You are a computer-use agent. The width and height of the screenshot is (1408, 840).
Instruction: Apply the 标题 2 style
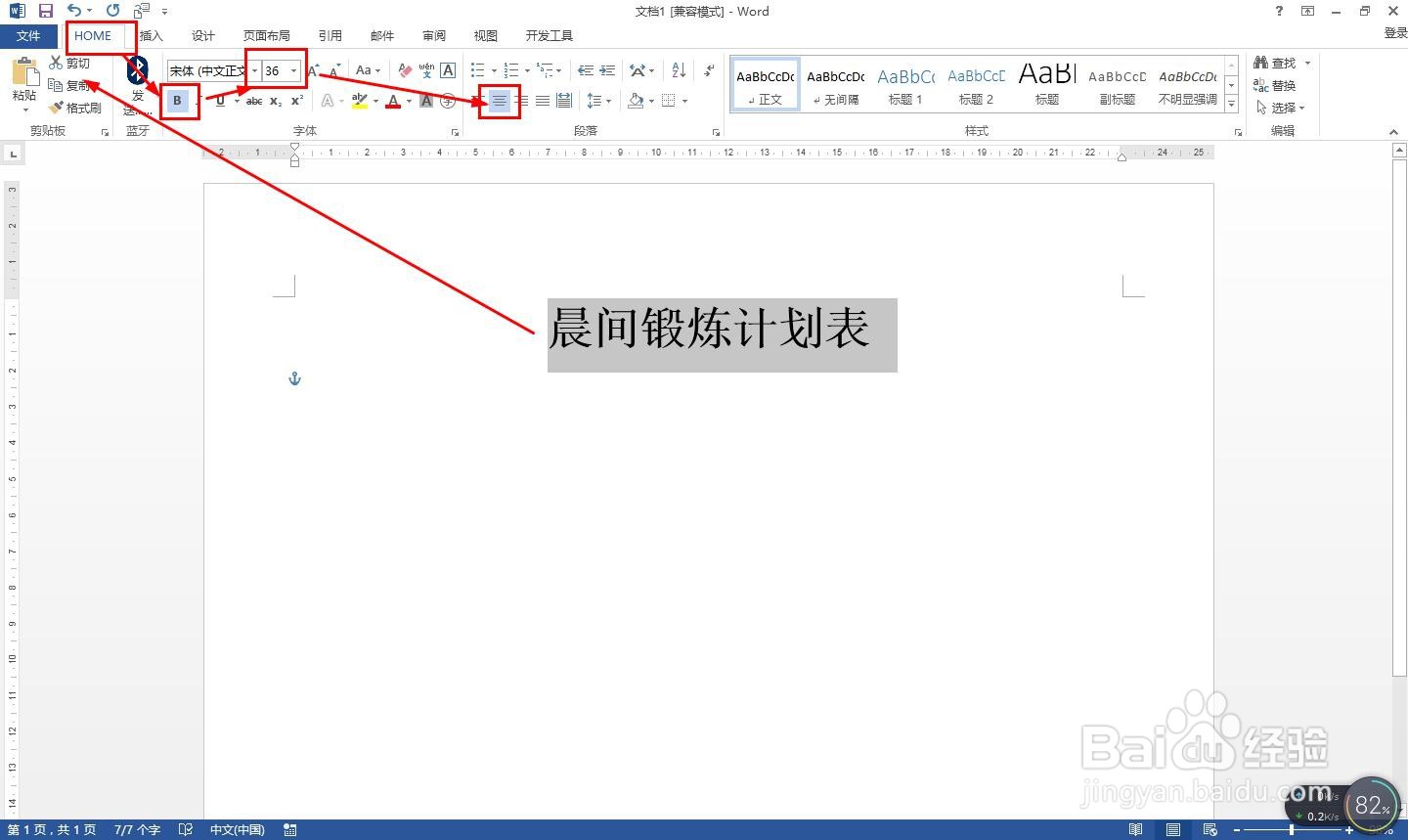(x=976, y=85)
